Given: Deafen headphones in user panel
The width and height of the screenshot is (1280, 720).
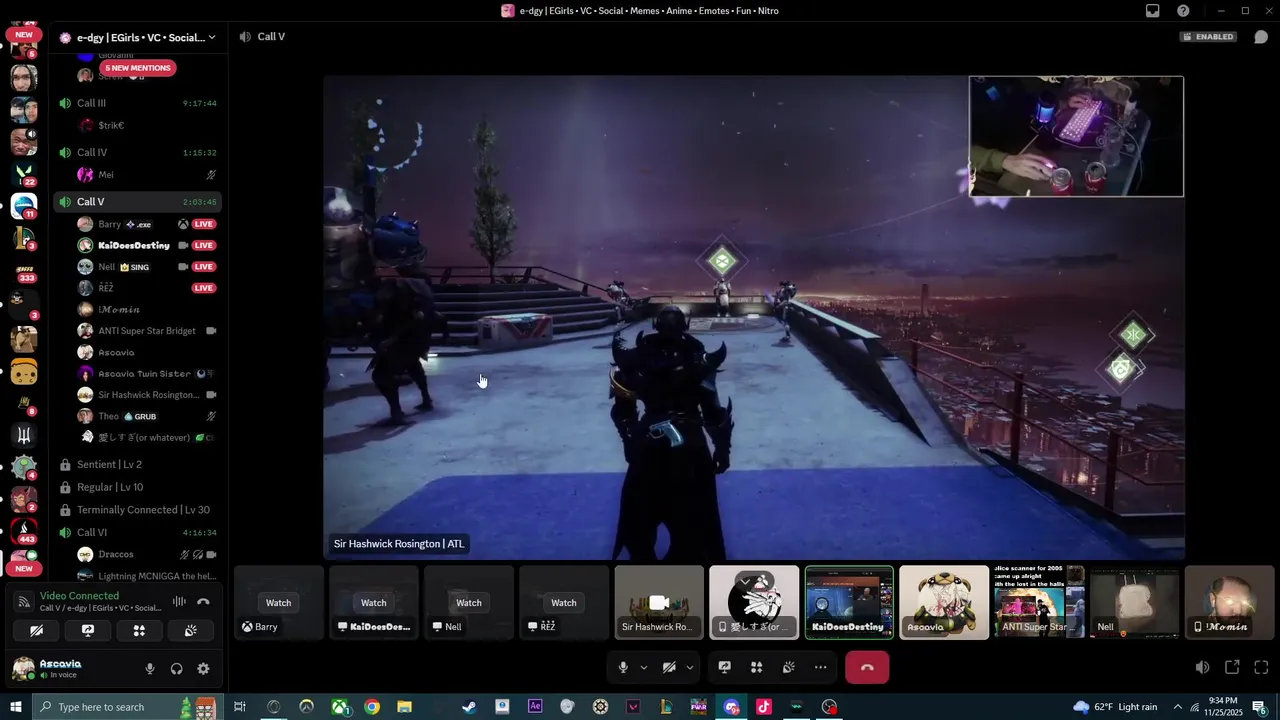Looking at the screenshot, I should [x=177, y=669].
